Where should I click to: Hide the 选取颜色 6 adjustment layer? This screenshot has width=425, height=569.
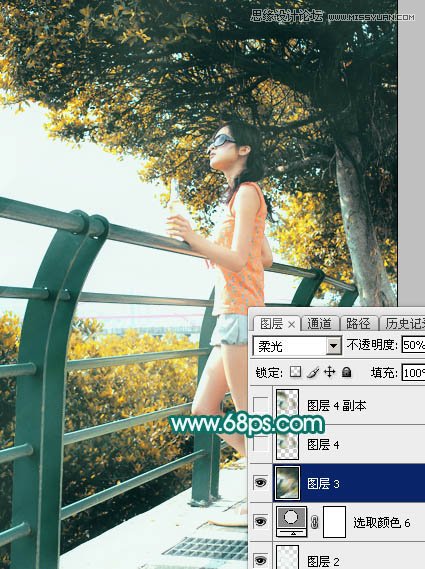[260, 522]
